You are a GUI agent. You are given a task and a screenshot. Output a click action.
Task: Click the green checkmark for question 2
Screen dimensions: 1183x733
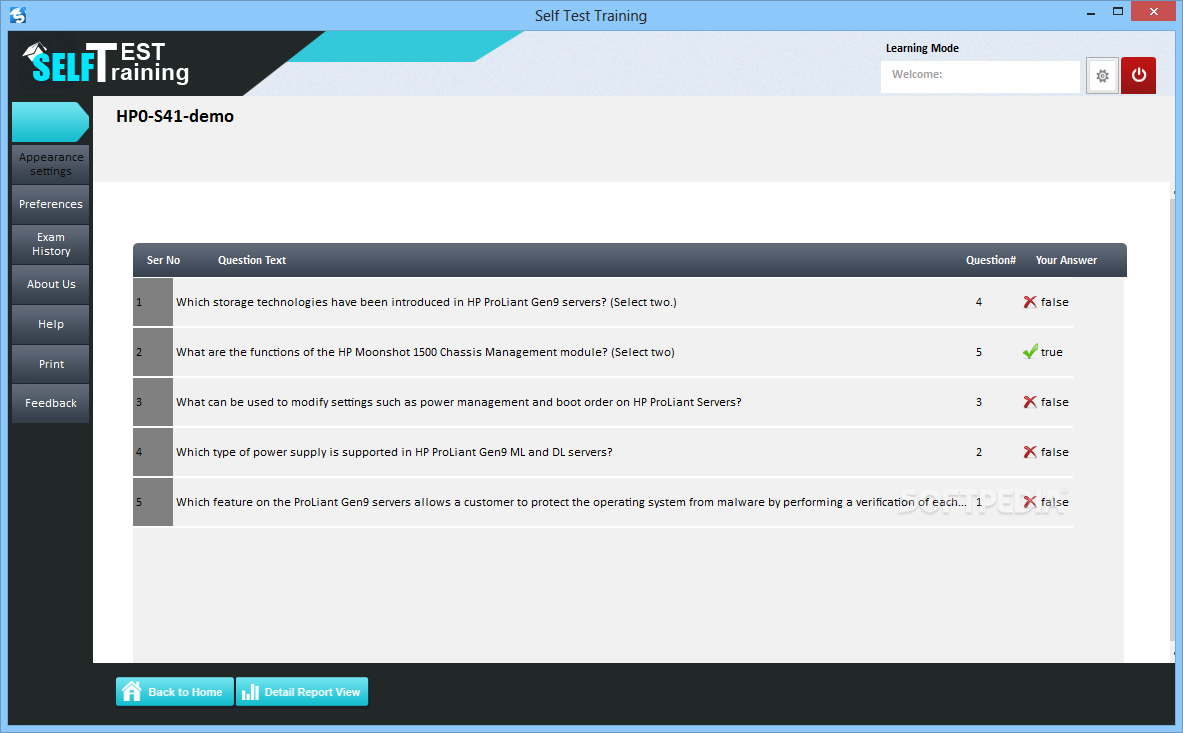pos(1030,351)
